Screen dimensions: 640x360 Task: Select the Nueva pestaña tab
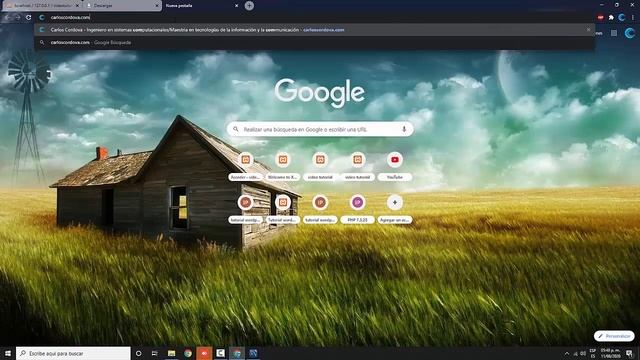click(202, 6)
